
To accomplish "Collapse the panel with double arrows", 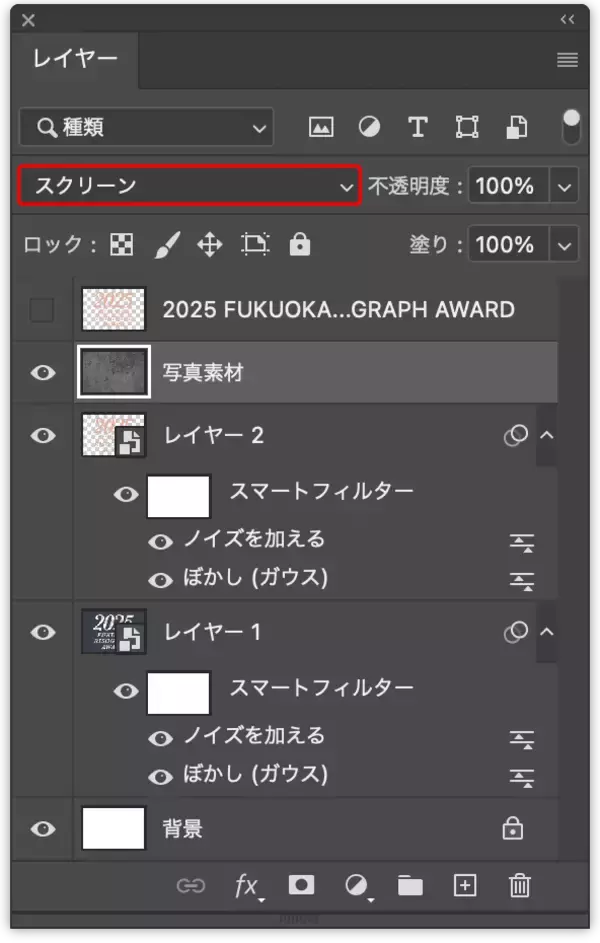I will (x=567, y=19).
